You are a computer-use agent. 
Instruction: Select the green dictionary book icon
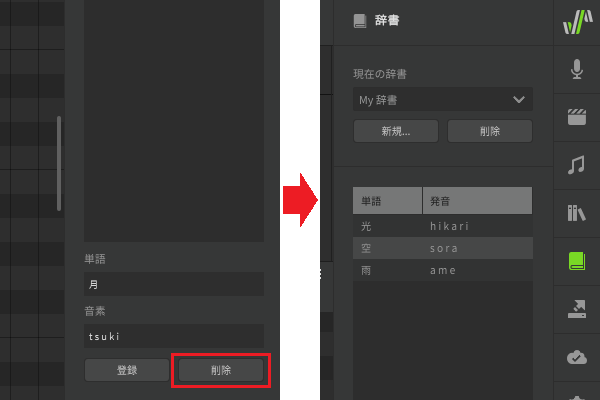[x=577, y=261]
